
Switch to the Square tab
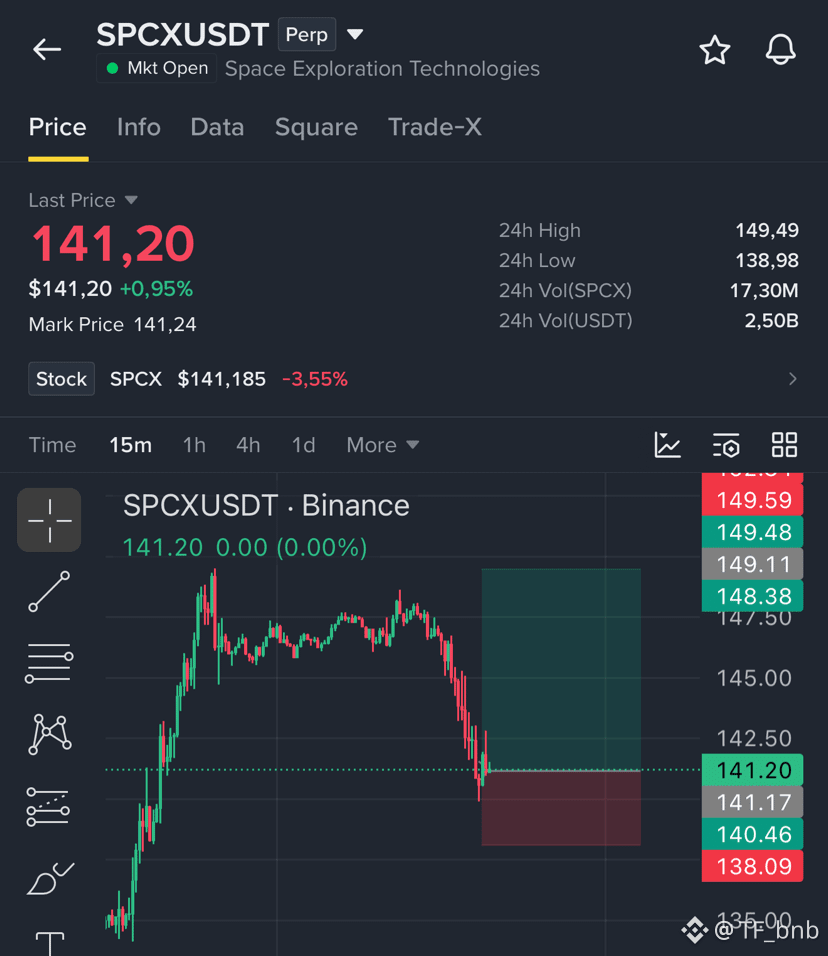tap(316, 127)
